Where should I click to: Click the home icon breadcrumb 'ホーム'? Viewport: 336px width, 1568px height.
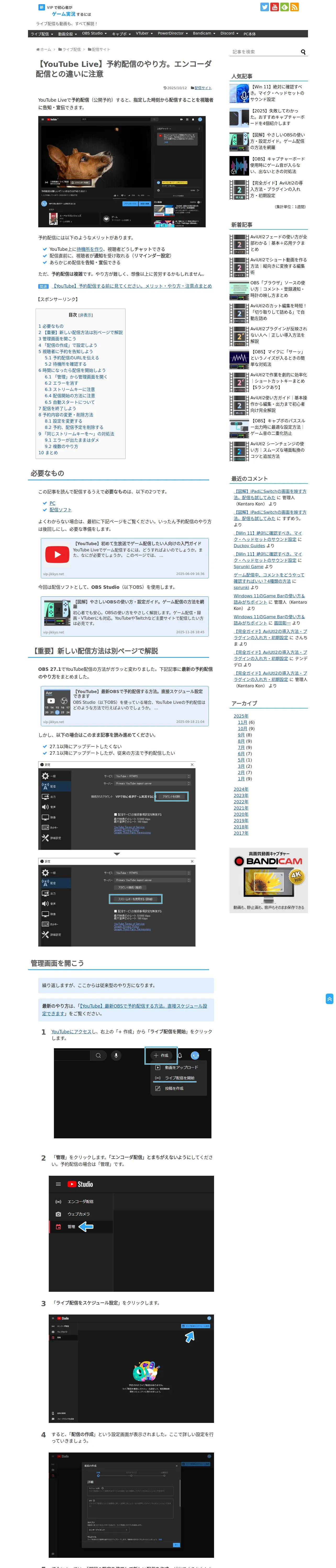click(44, 49)
